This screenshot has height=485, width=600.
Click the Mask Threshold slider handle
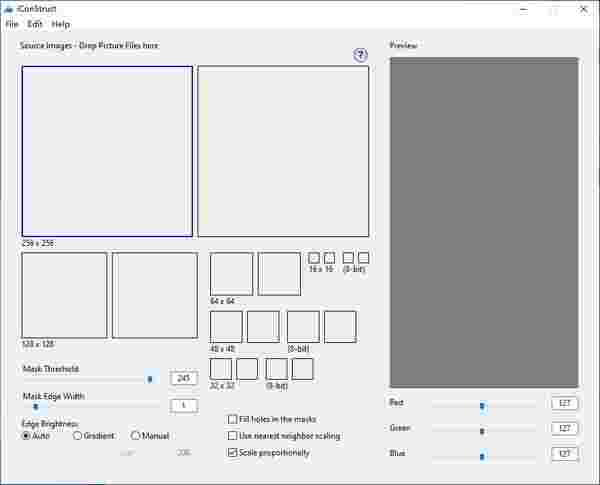150,379
